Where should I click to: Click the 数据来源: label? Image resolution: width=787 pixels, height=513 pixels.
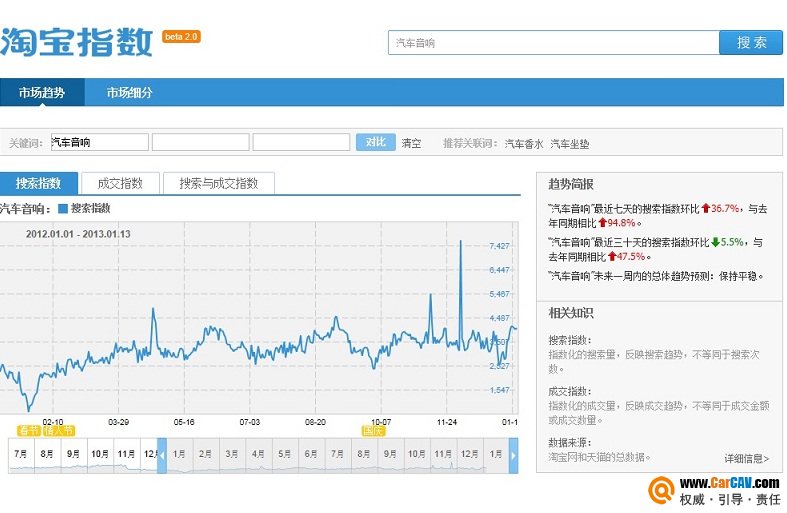pyautogui.click(x=570, y=443)
